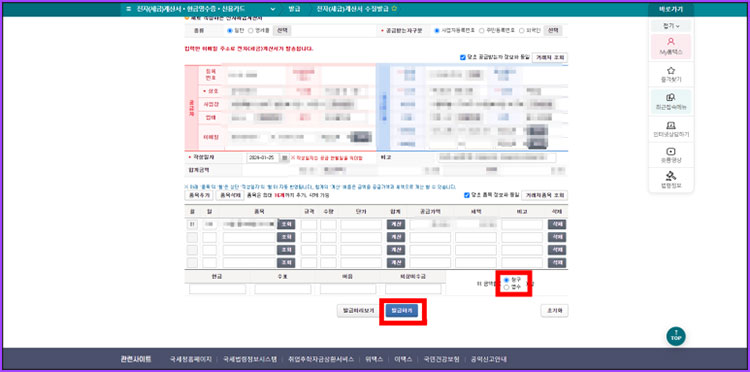The height and width of the screenshot is (372, 750).
Task: Open the 발급 menu in top bar
Action: 294,9
